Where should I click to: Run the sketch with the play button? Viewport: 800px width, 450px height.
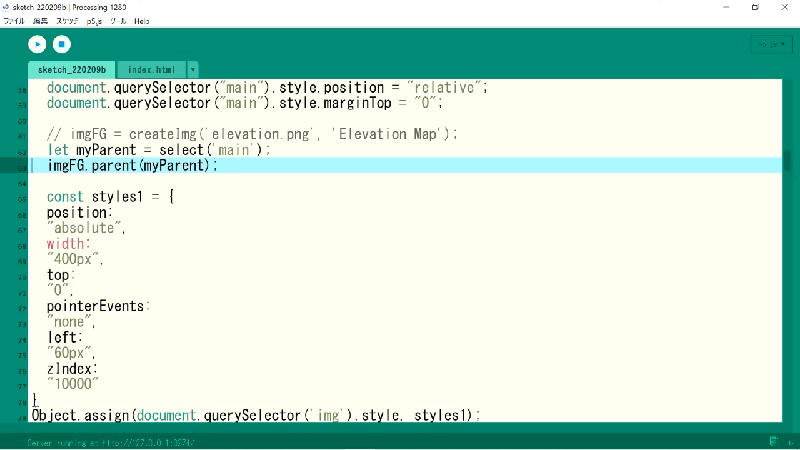click(x=37, y=44)
